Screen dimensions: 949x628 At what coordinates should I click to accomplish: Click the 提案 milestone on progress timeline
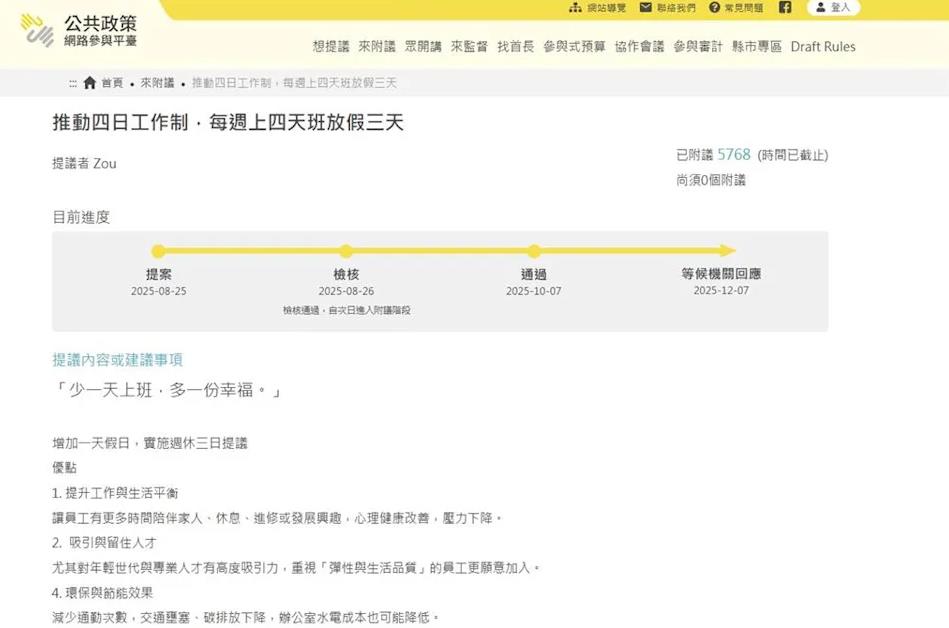(158, 251)
